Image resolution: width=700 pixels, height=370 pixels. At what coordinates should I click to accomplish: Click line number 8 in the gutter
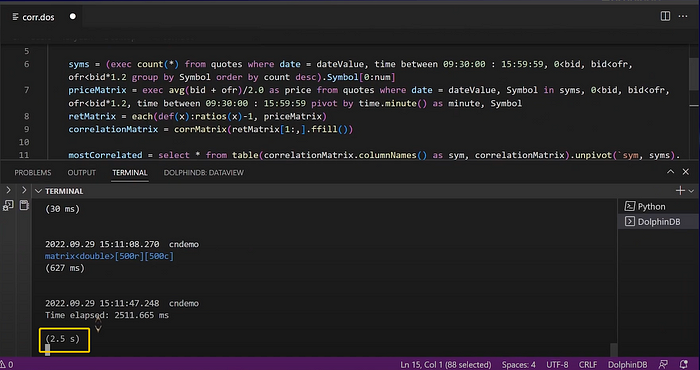27,116
